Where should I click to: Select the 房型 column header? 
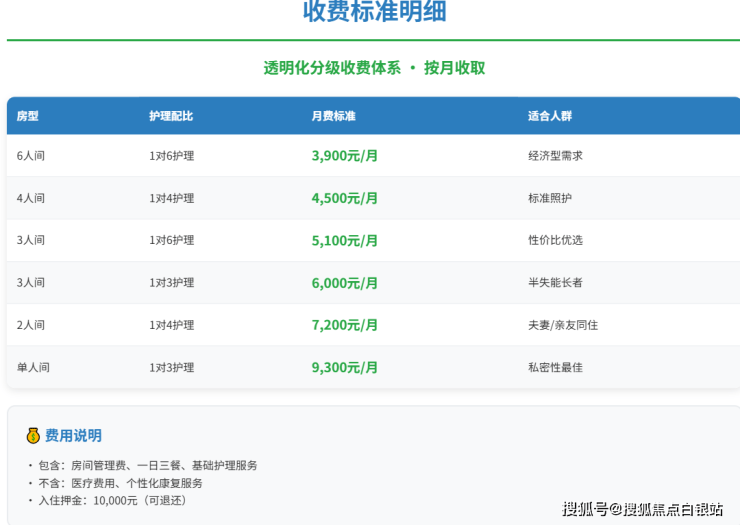click(28, 116)
